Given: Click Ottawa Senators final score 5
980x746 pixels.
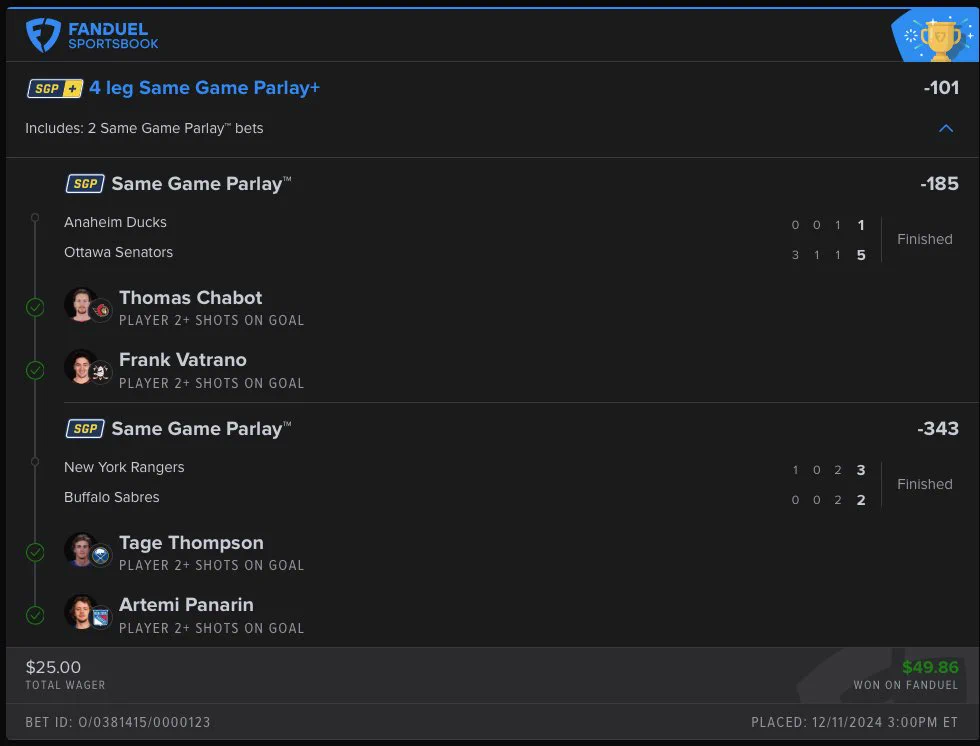Looking at the screenshot, I should pyautogui.click(x=861, y=255).
